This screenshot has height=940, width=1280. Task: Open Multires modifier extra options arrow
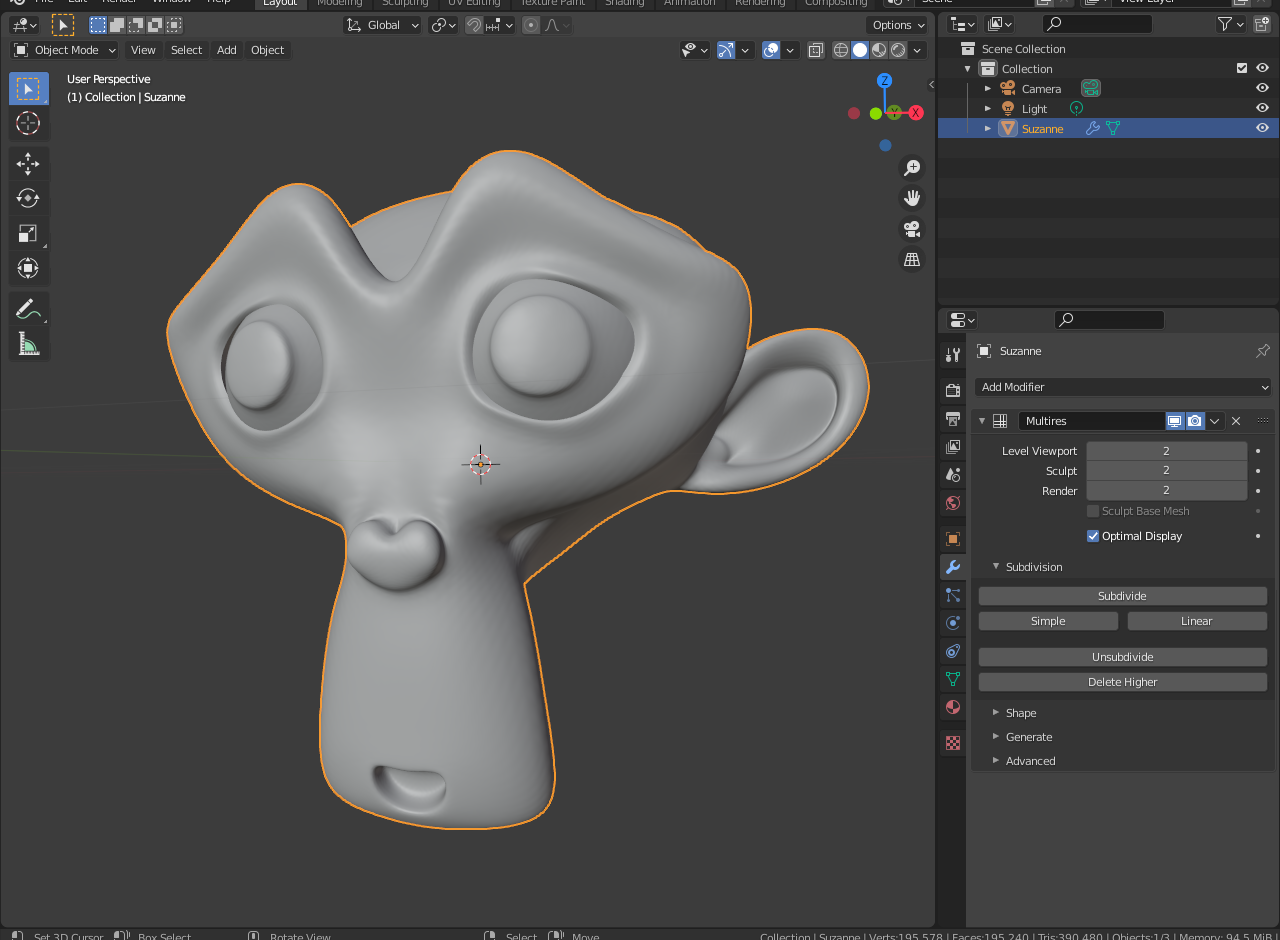[x=1215, y=421]
